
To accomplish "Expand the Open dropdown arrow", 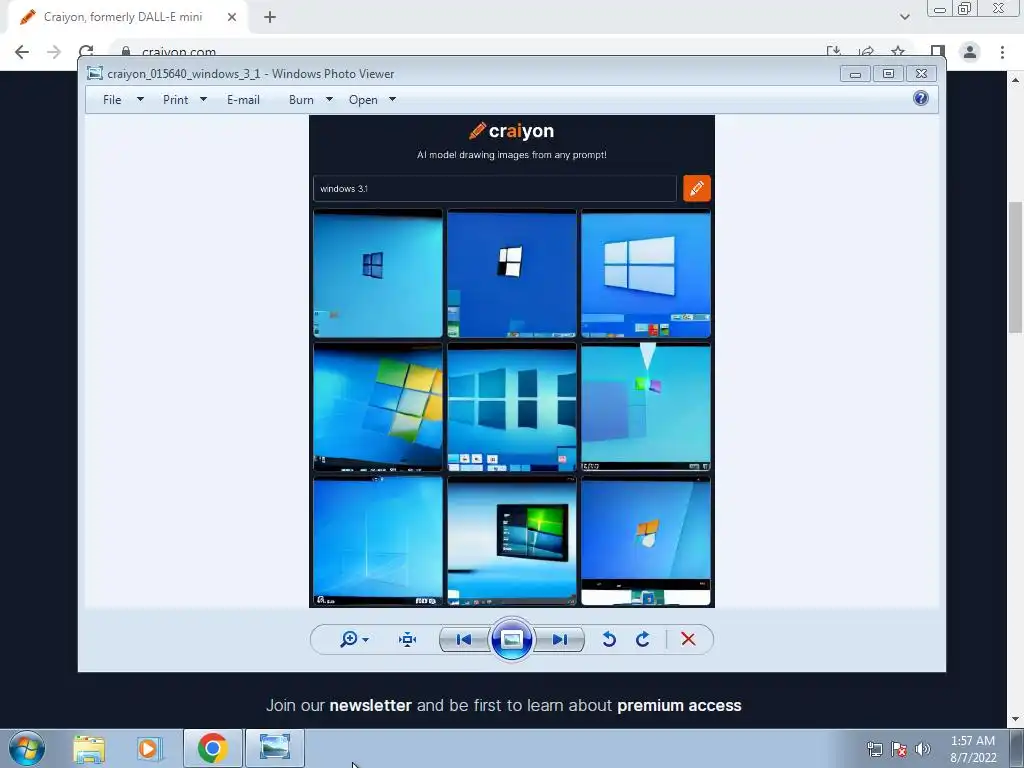I will (x=392, y=99).
